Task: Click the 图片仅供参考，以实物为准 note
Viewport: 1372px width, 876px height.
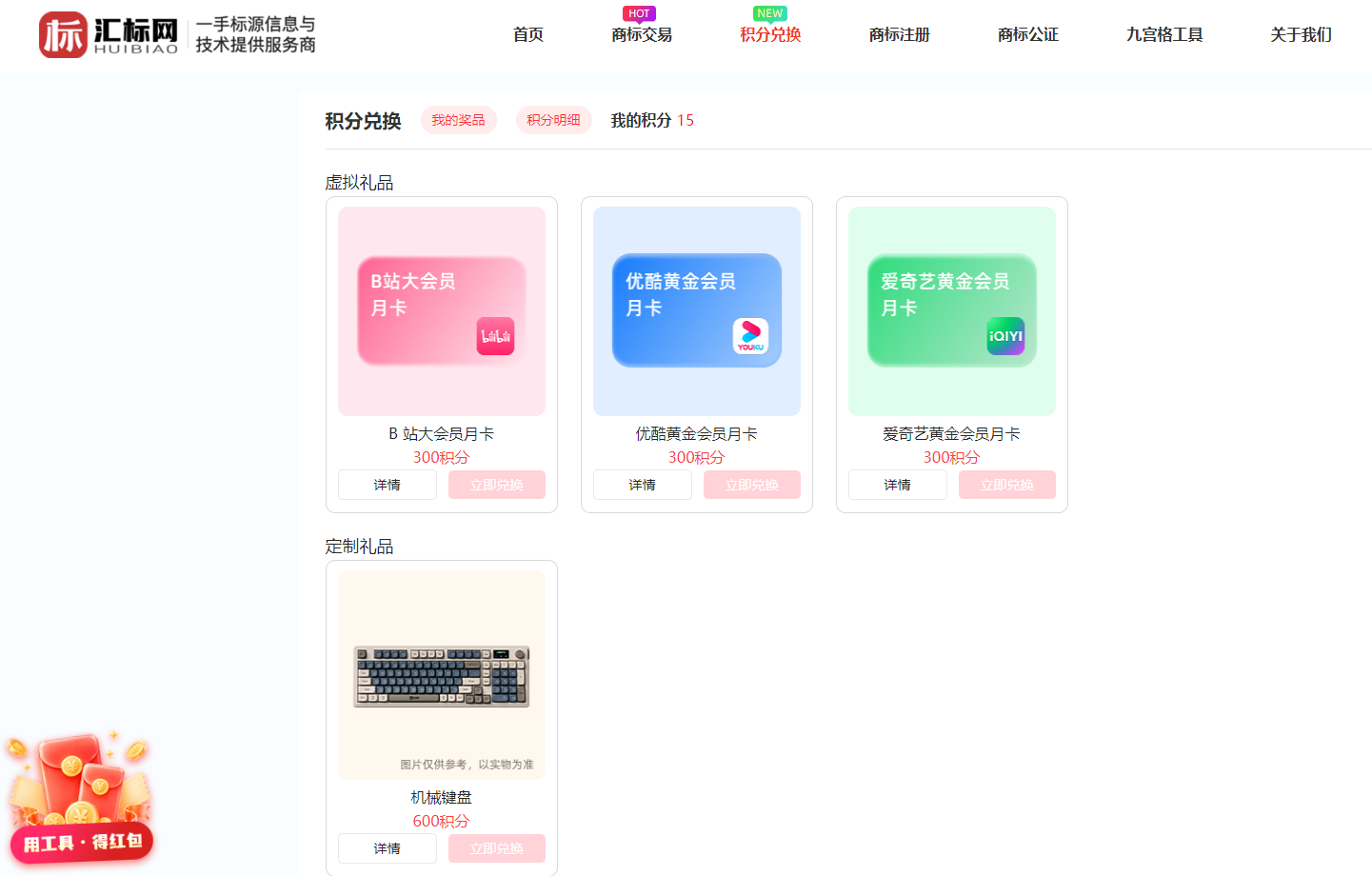Action: click(x=467, y=765)
